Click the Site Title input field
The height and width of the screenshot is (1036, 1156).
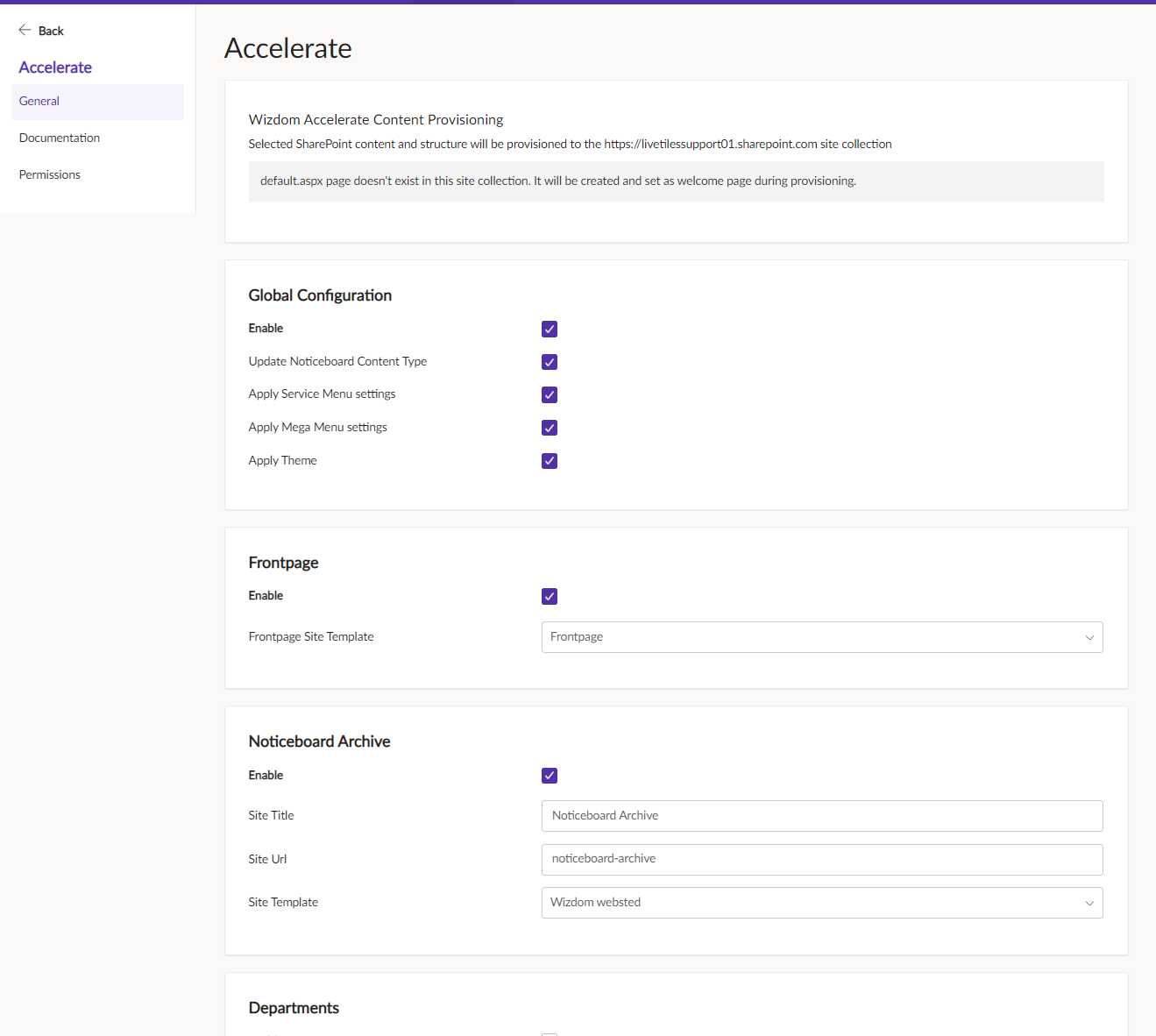point(821,816)
